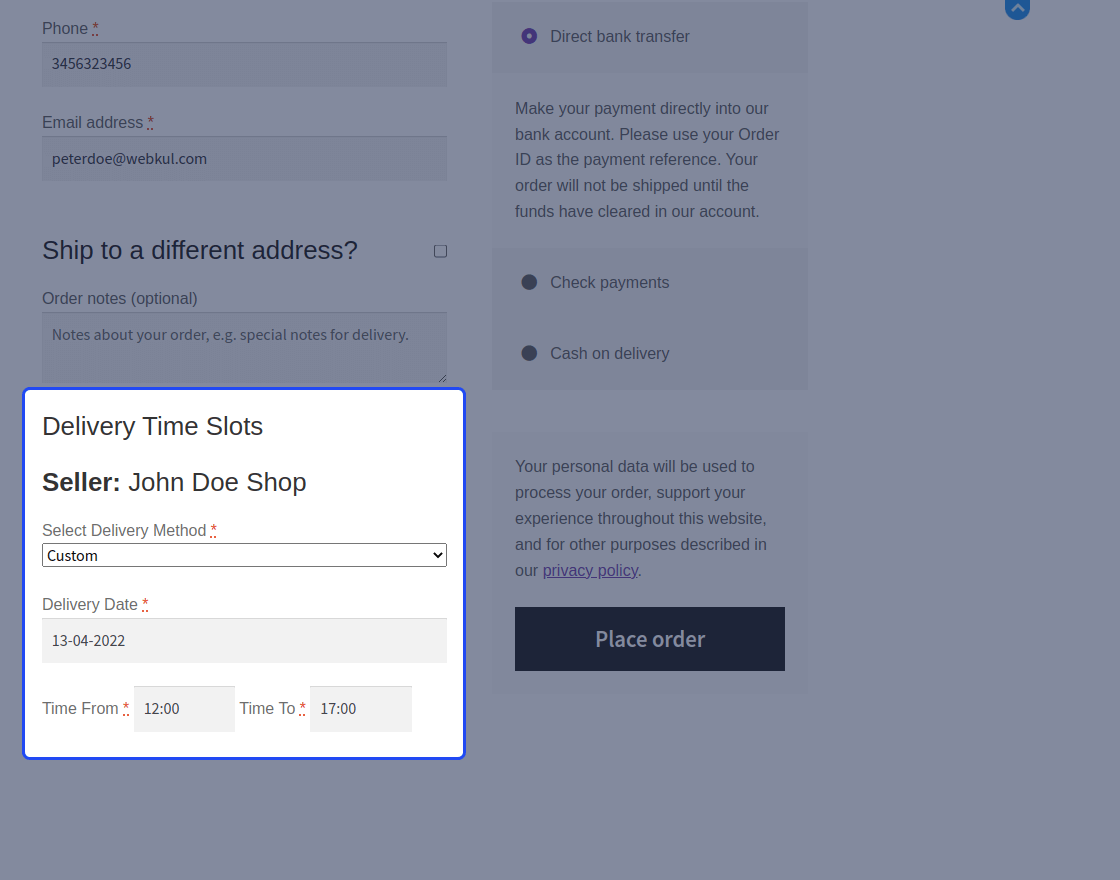
Task: Click the Delivery Date field
Action: point(244,641)
